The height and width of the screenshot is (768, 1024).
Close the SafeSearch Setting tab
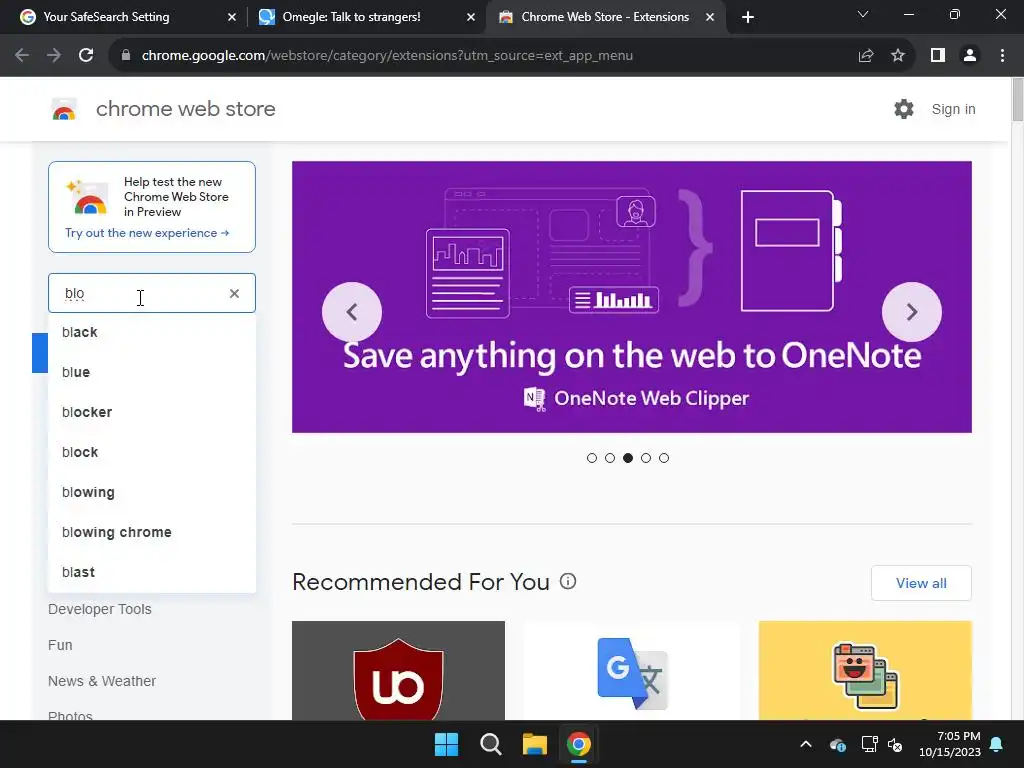tap(232, 17)
